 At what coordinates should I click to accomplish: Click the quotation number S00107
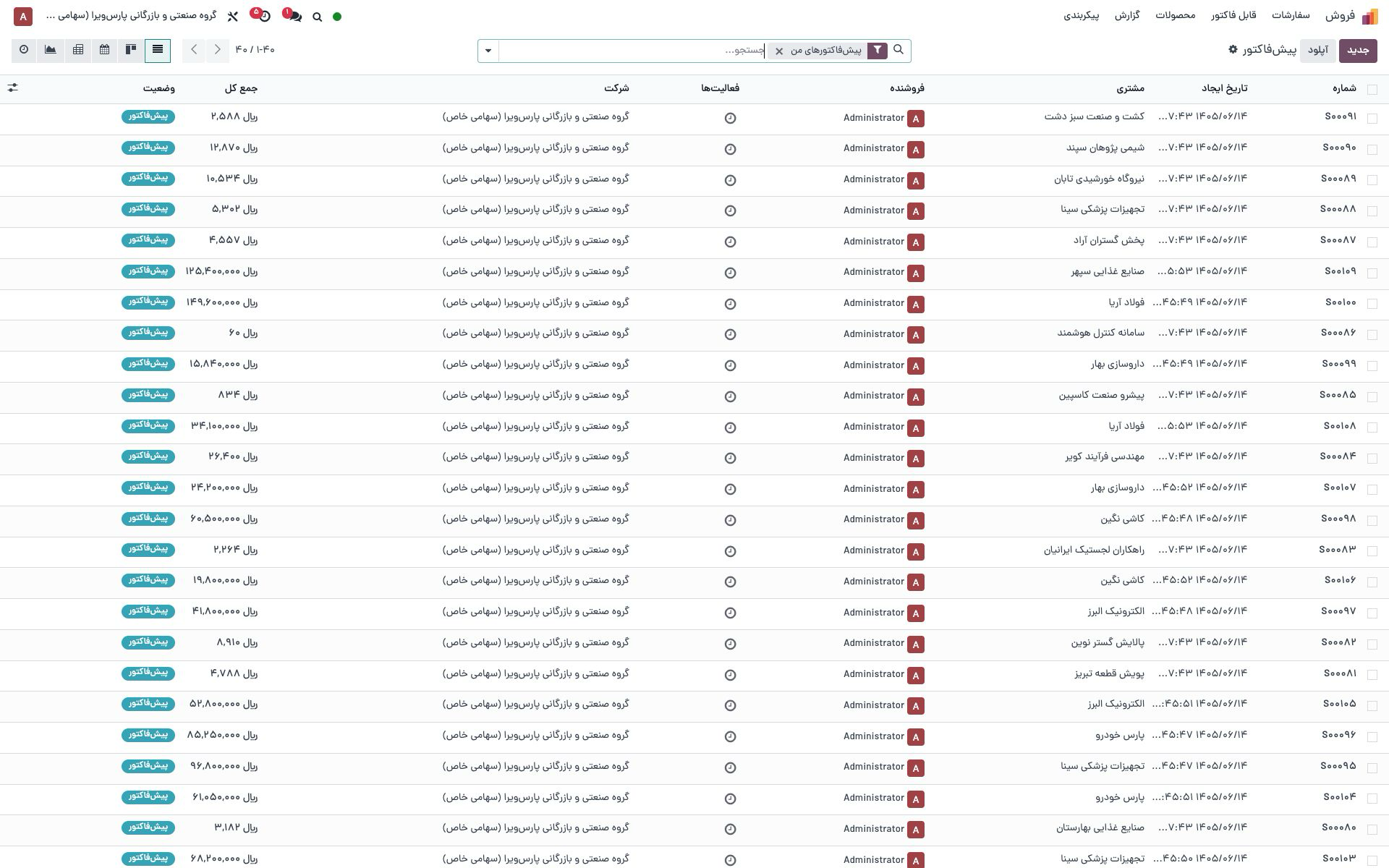pos(1340,488)
